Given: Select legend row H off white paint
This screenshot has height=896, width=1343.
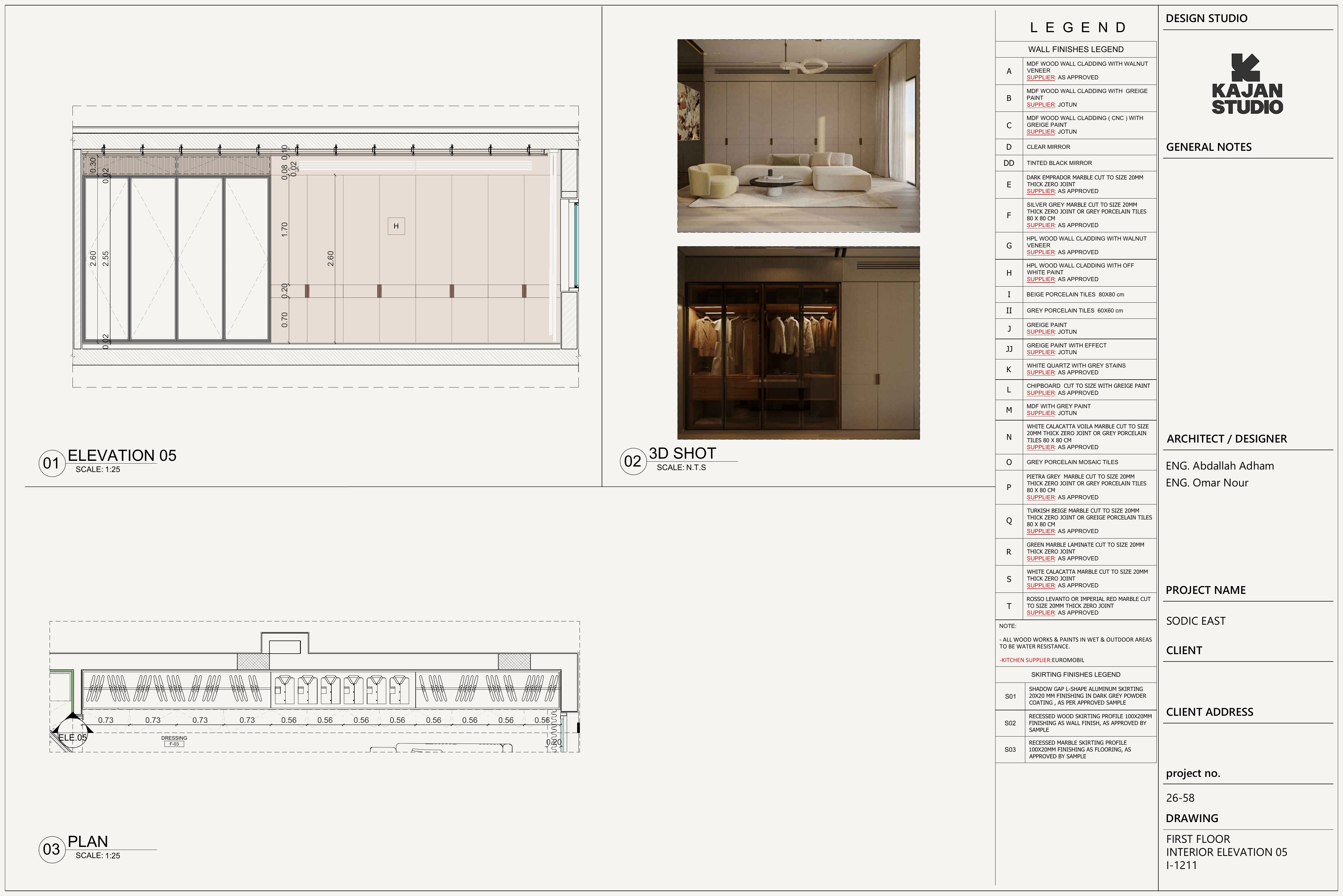Looking at the screenshot, I should click(x=1075, y=273).
